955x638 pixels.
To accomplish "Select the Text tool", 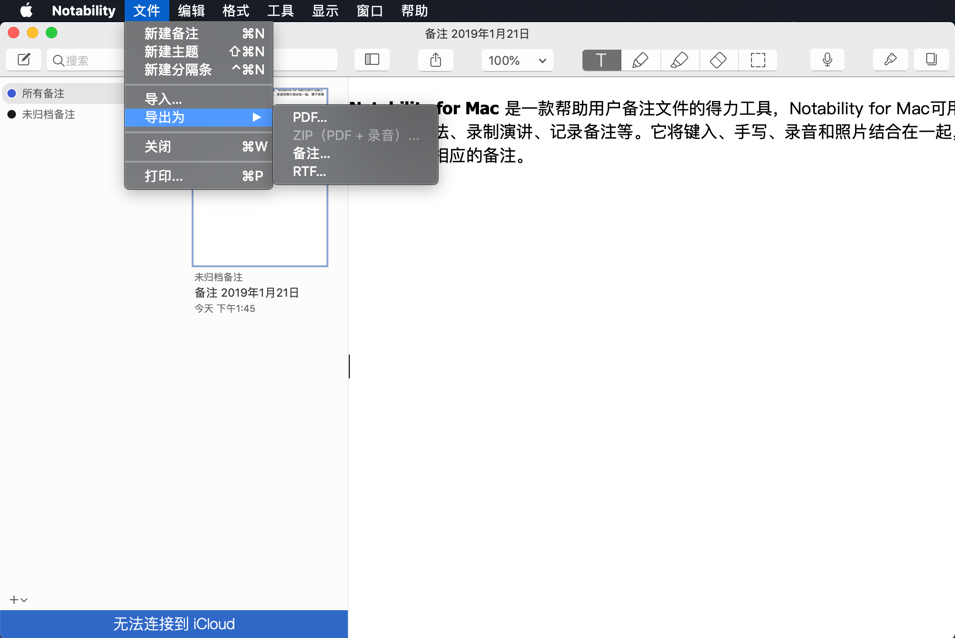I will coord(601,60).
